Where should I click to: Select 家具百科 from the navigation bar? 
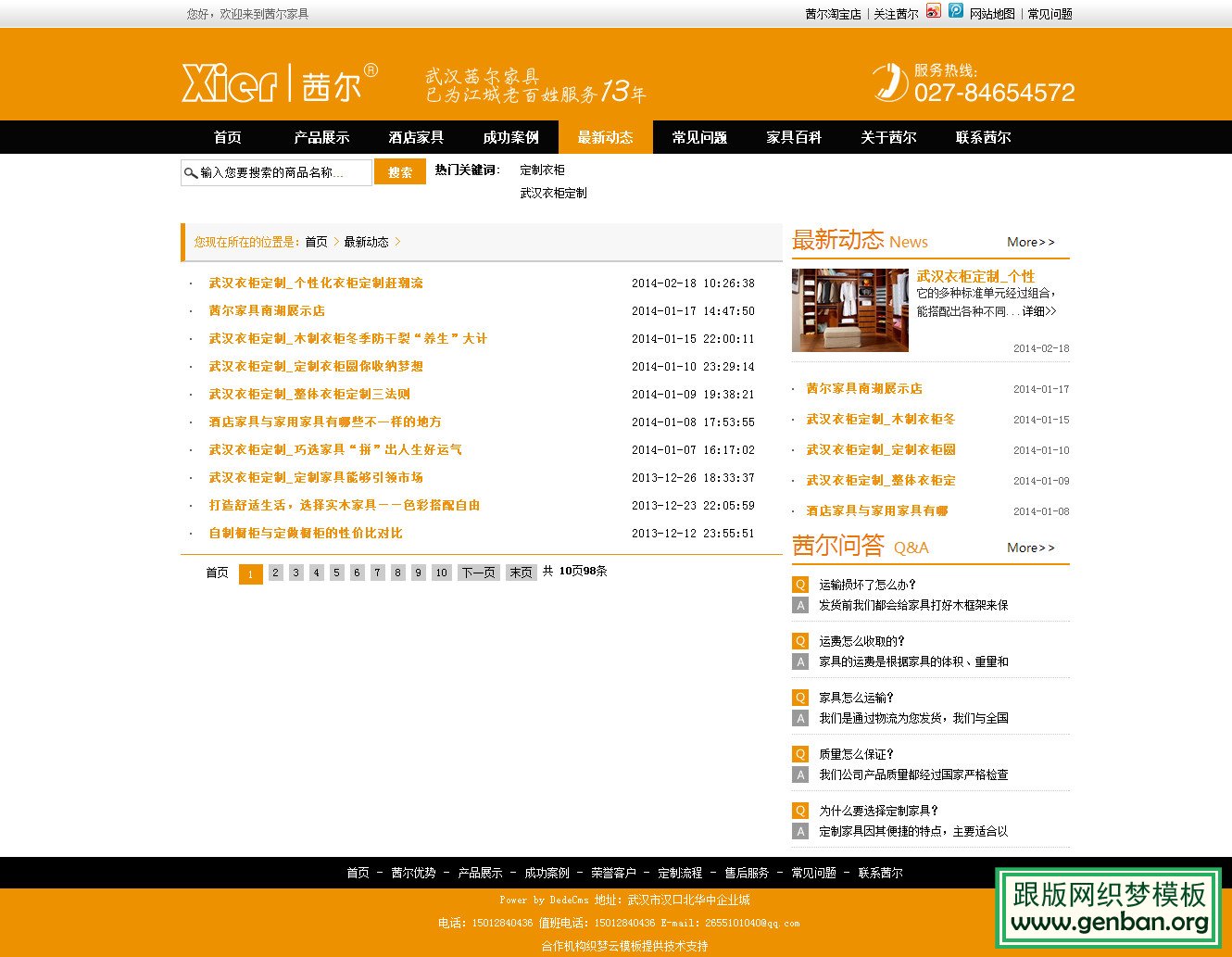pyautogui.click(x=794, y=137)
